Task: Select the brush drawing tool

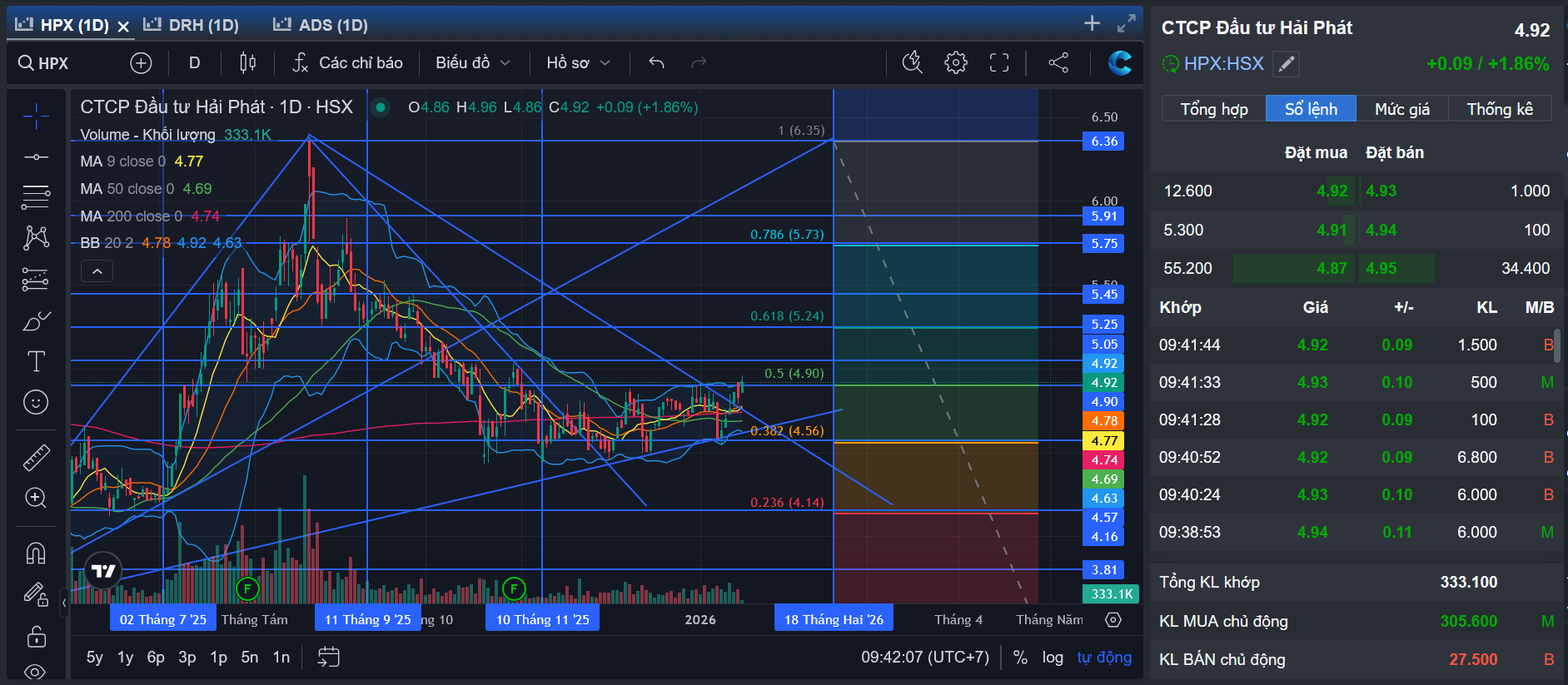Action: point(36,320)
